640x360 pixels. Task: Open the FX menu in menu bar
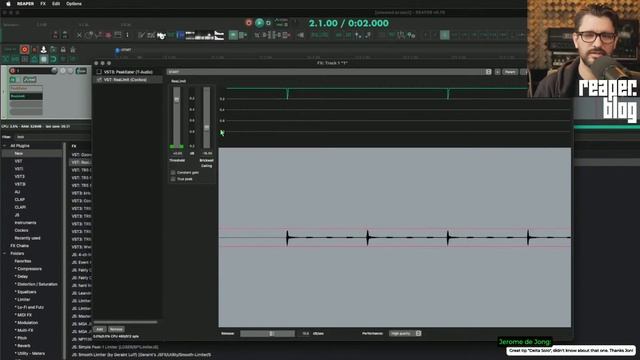[x=43, y=4]
